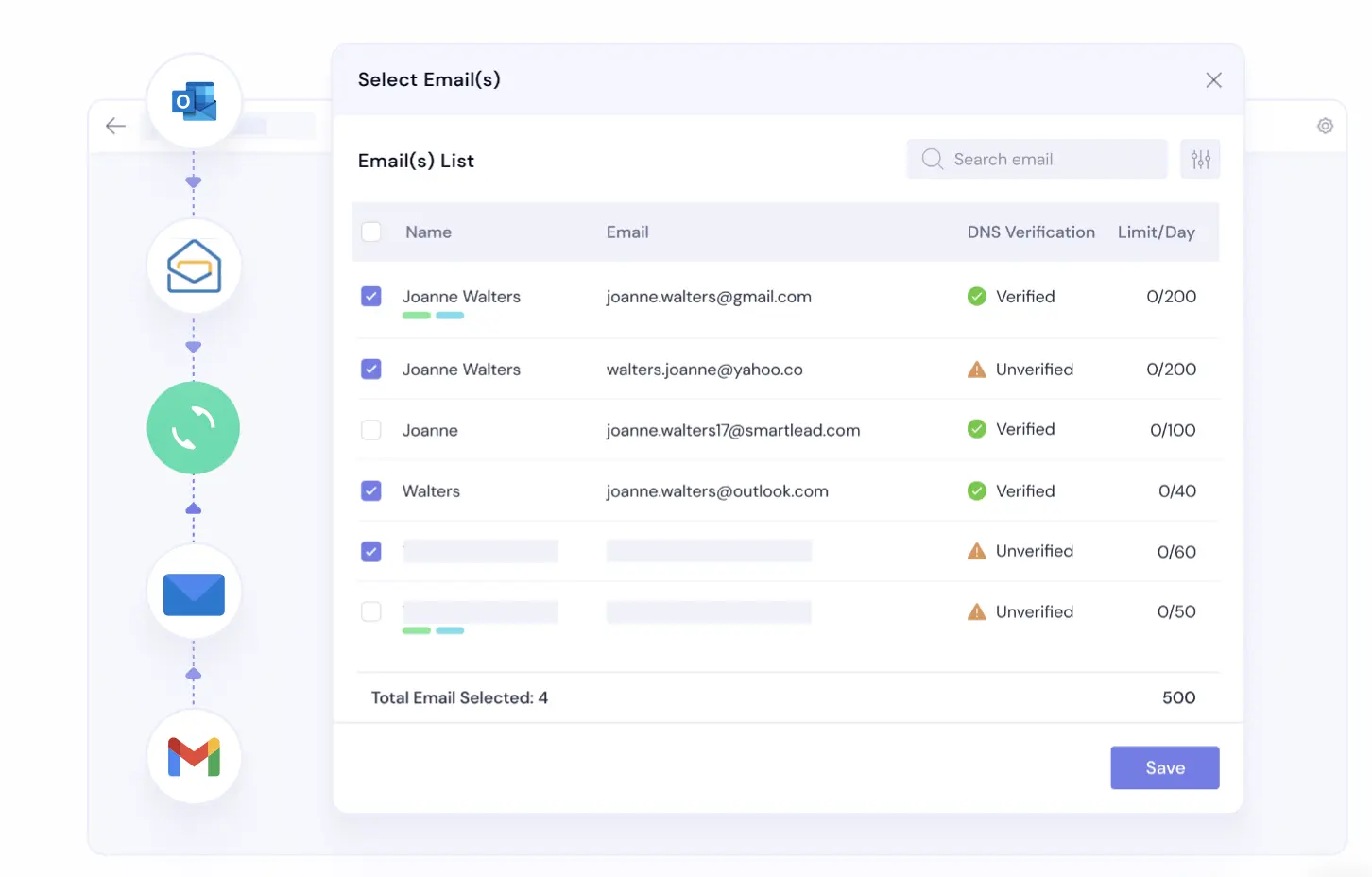The height and width of the screenshot is (877, 1372).
Task: Click the Limit/Day column header
Action: tap(1156, 232)
